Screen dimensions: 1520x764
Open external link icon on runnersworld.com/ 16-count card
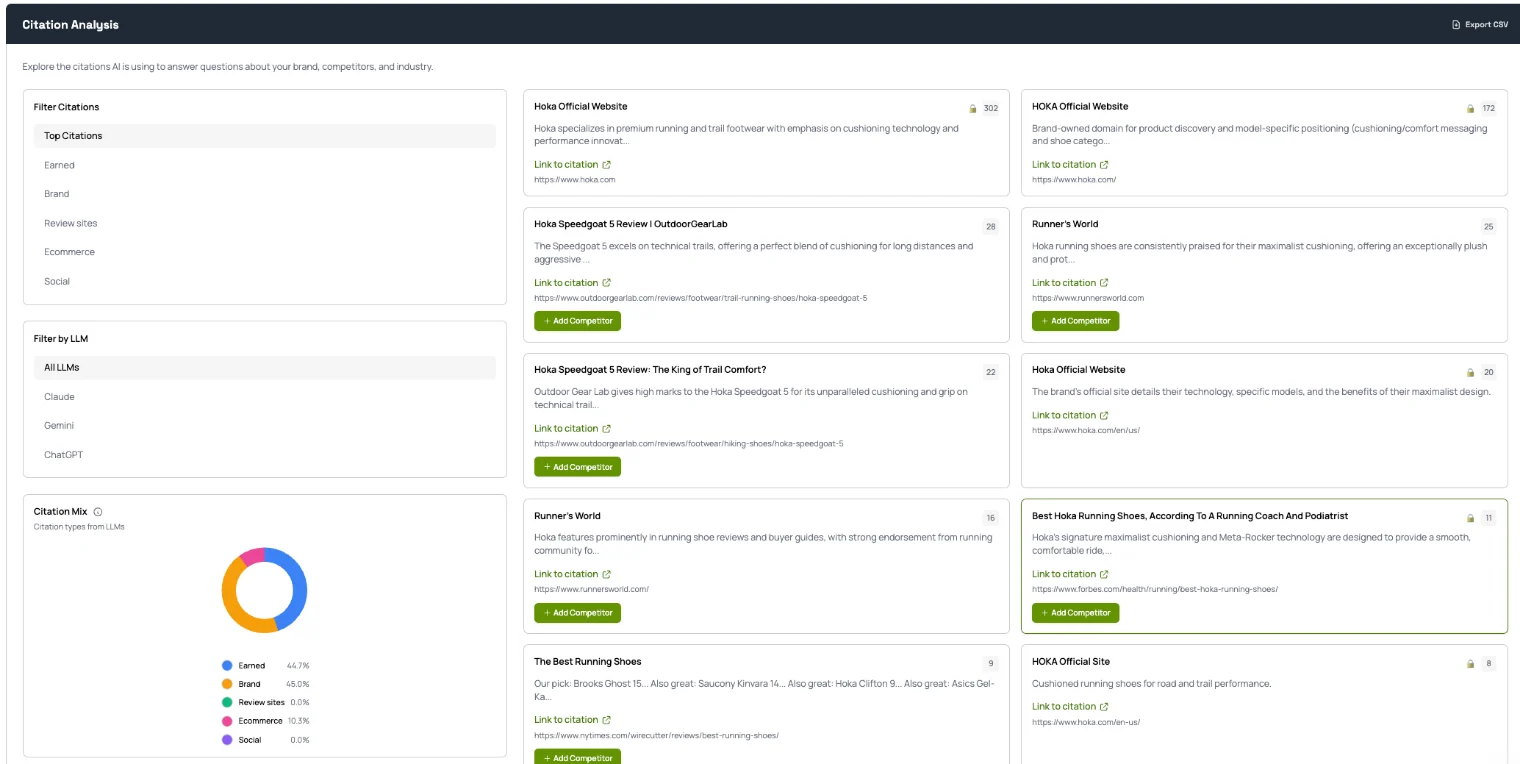click(606, 574)
